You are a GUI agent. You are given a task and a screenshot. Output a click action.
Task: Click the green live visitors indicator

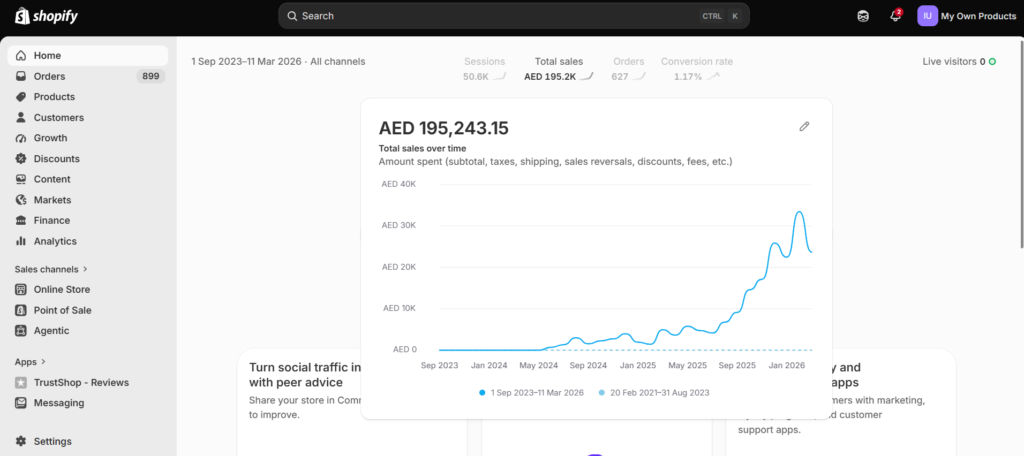tap(992, 61)
